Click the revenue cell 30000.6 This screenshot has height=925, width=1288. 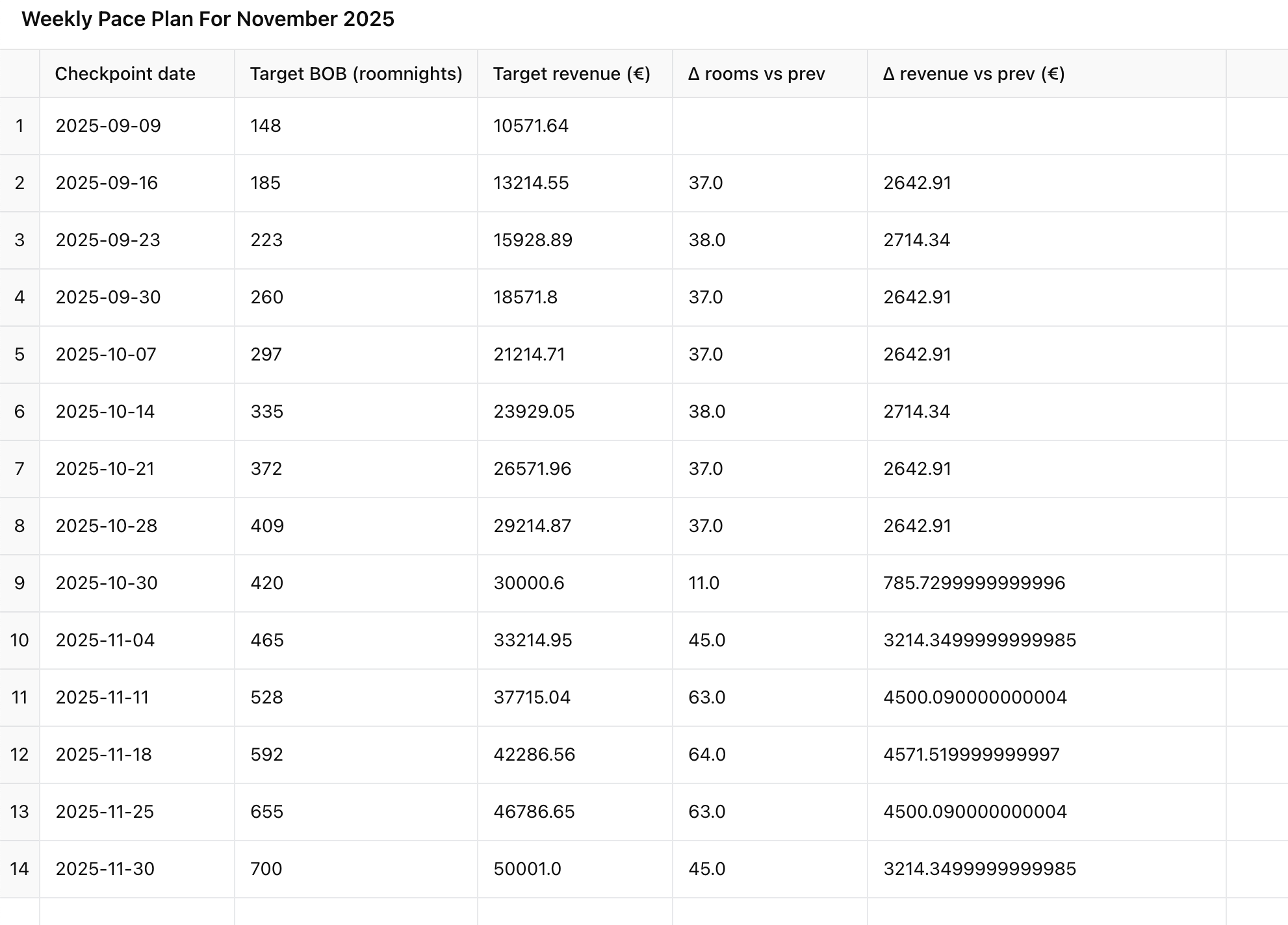[x=528, y=583]
